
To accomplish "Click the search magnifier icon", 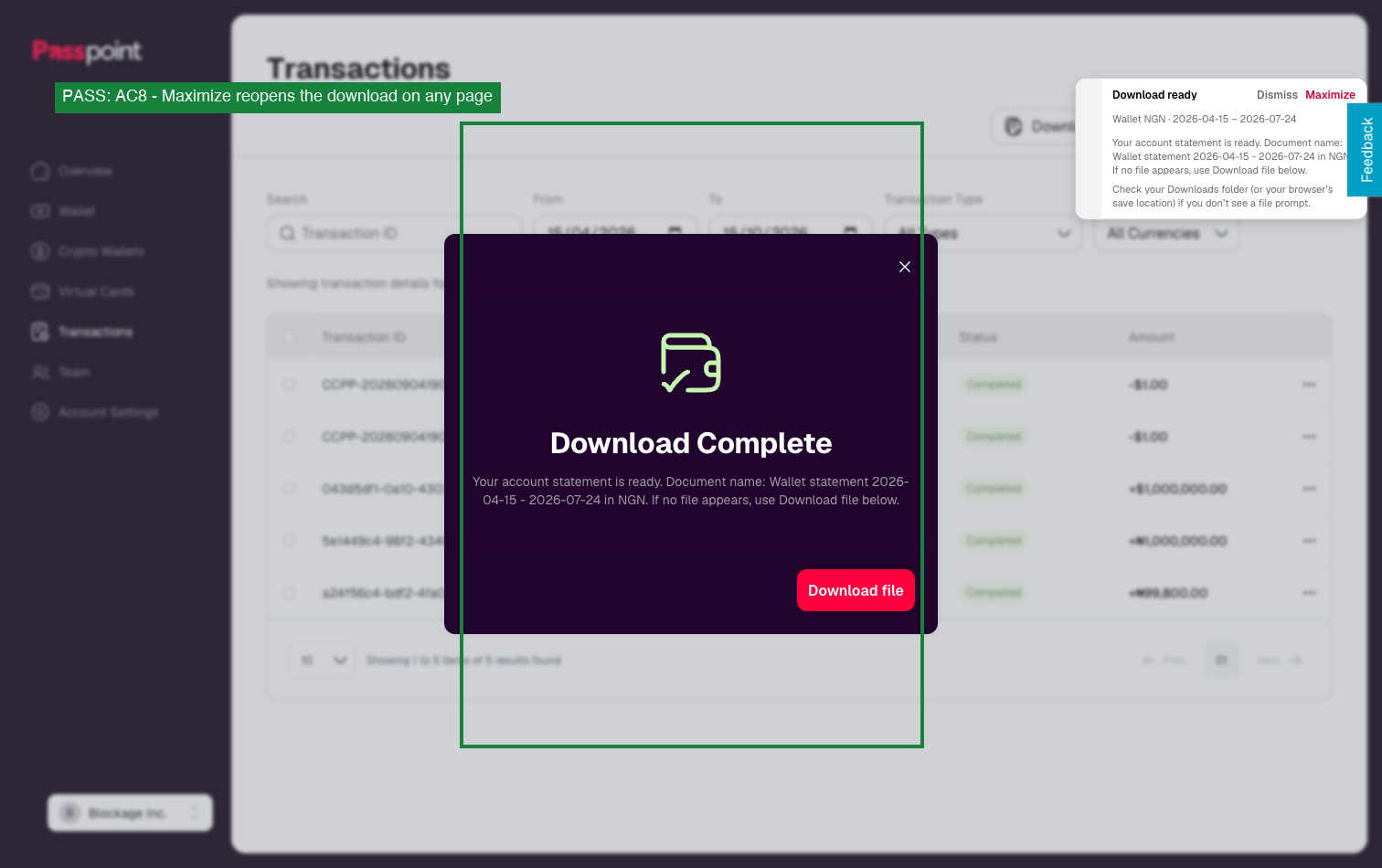I will [287, 234].
